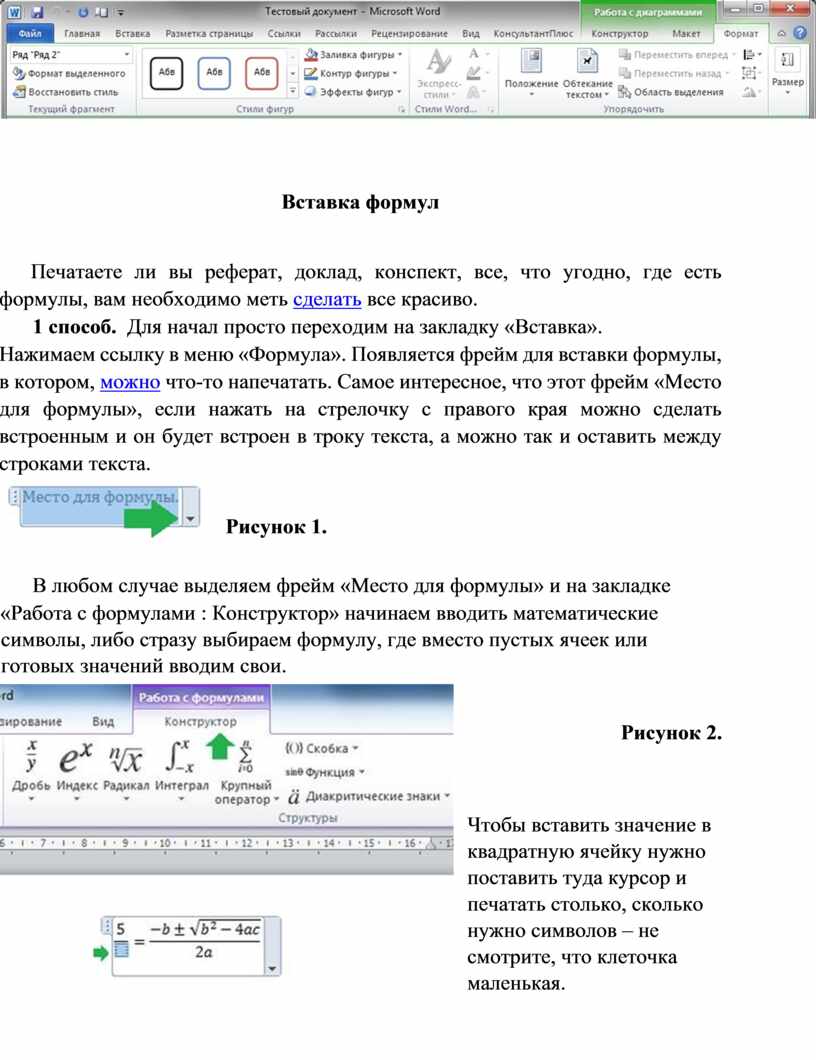Switch to the Главная tab

coord(82,33)
